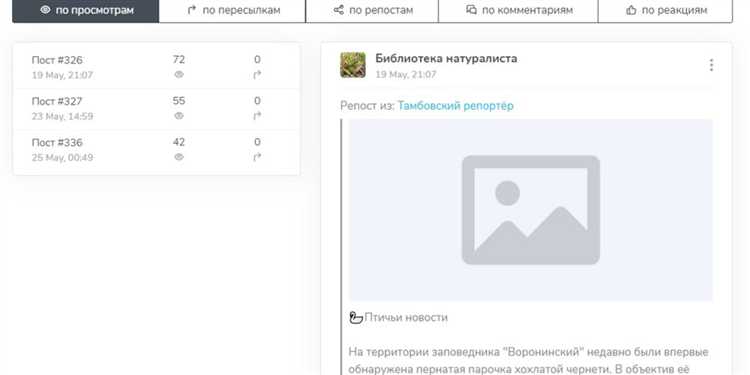
Task: Click the eye views icon for Пост #327
Action: (179, 116)
